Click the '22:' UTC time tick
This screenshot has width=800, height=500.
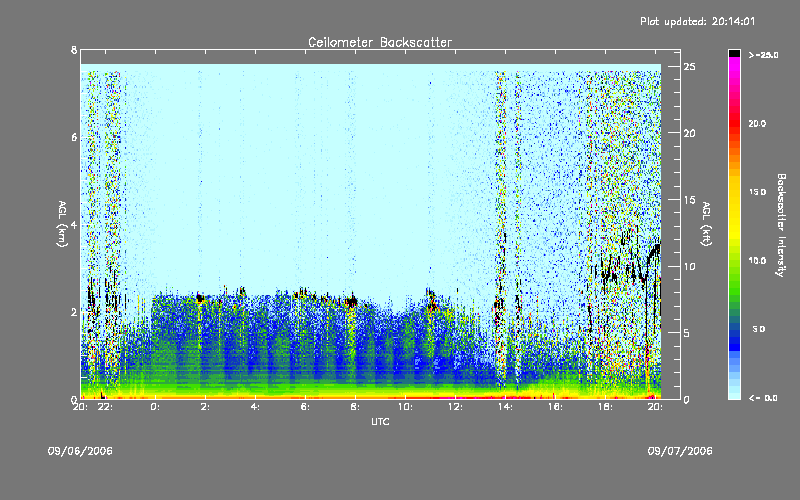pyautogui.click(x=105, y=407)
